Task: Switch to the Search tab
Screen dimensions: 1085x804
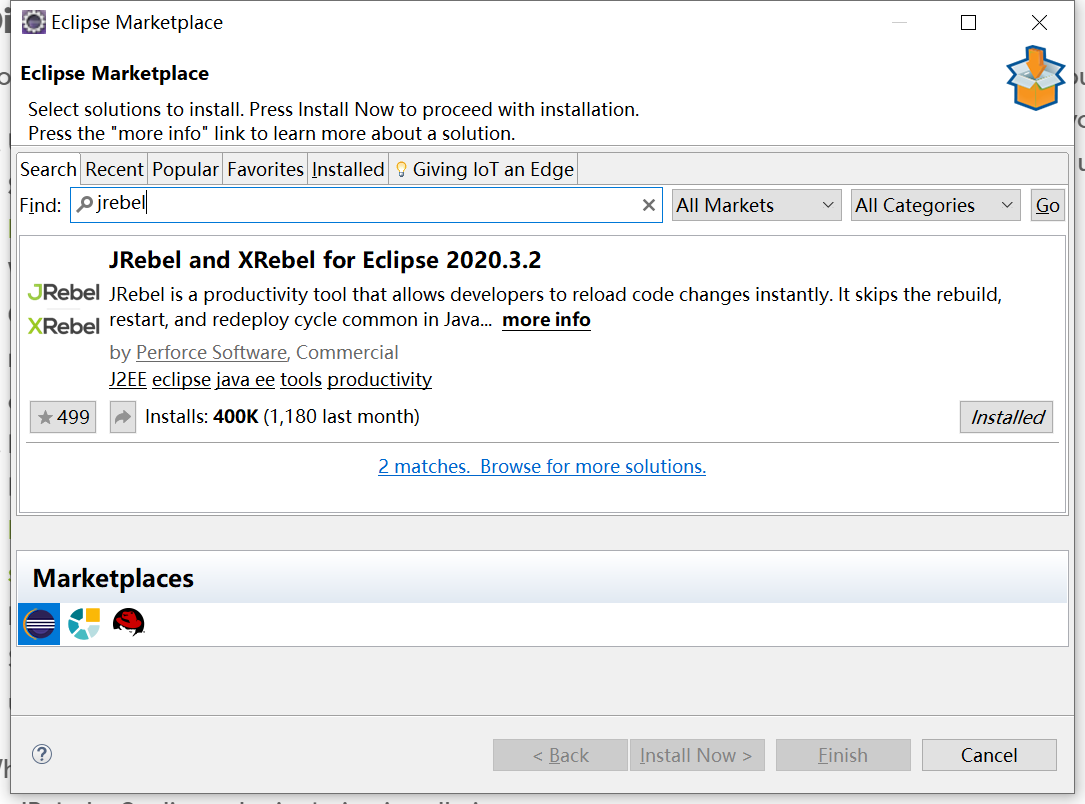Action: click(48, 170)
